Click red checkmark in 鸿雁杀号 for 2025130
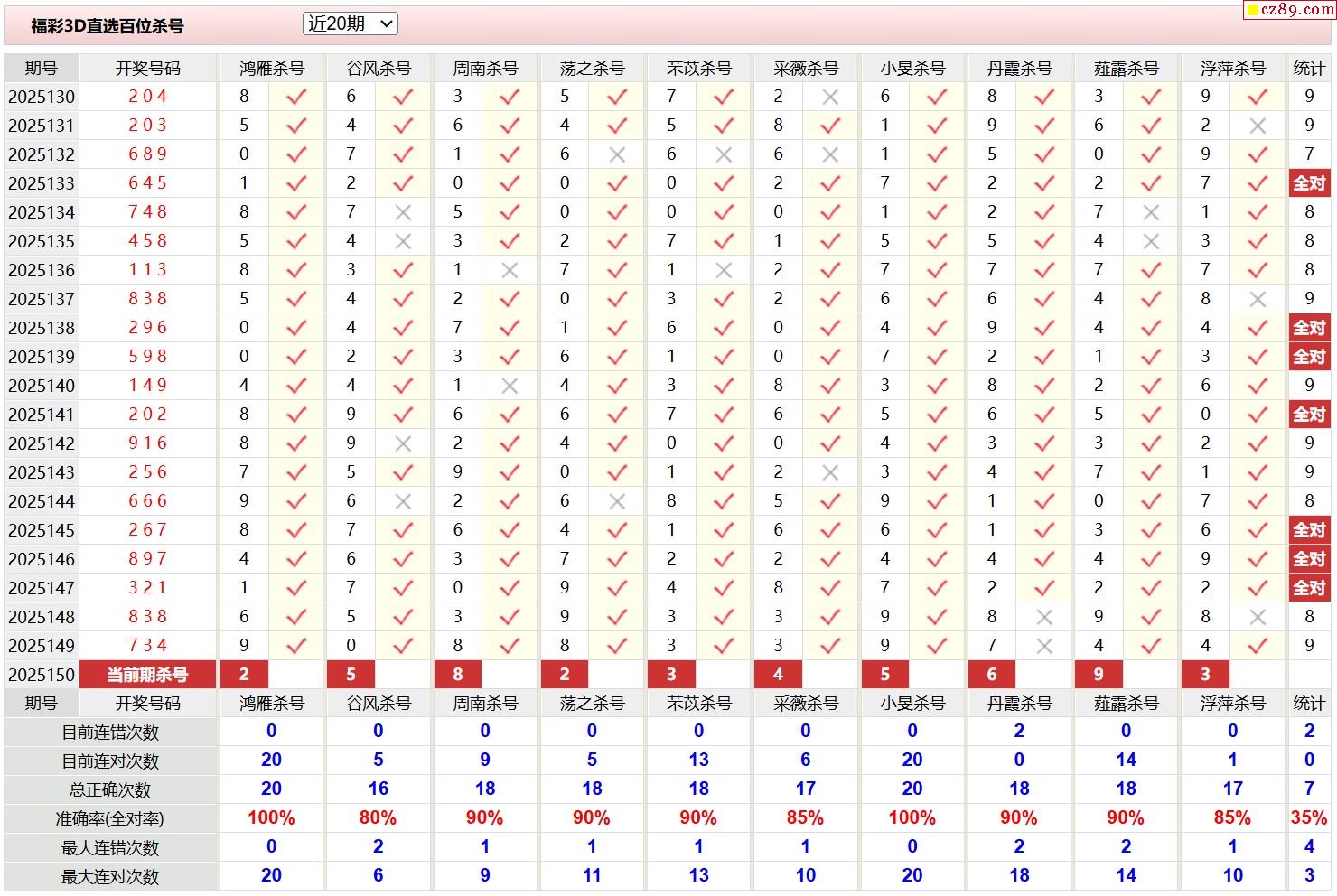 [296, 97]
